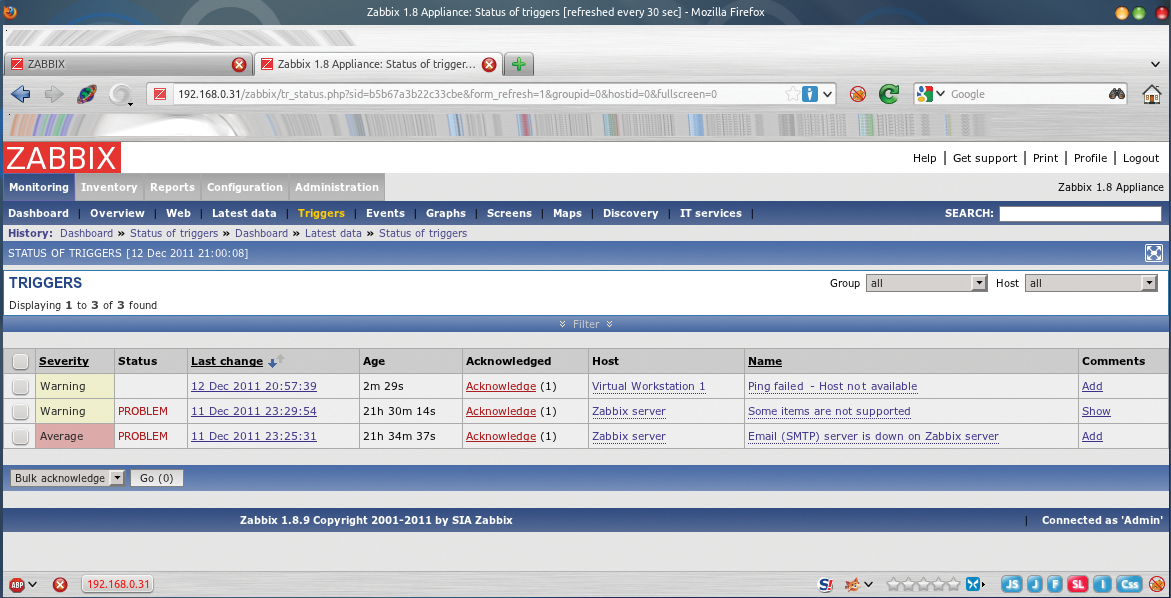Close the ZABBIX tab
The height and width of the screenshot is (598, 1171).
pos(239,64)
